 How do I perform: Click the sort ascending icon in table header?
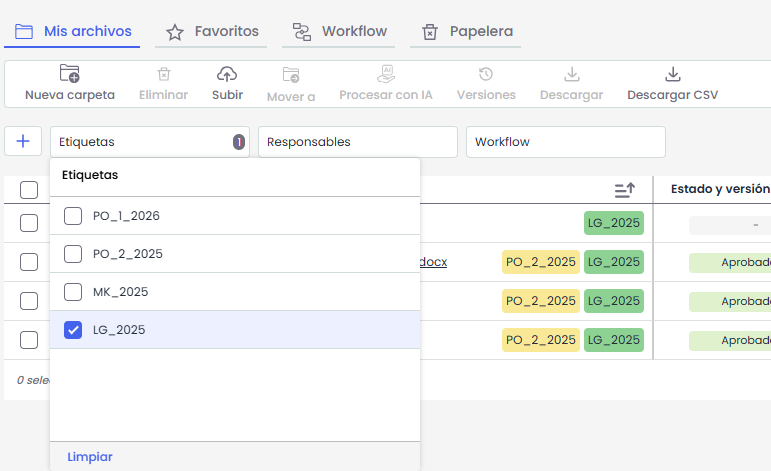coord(625,189)
